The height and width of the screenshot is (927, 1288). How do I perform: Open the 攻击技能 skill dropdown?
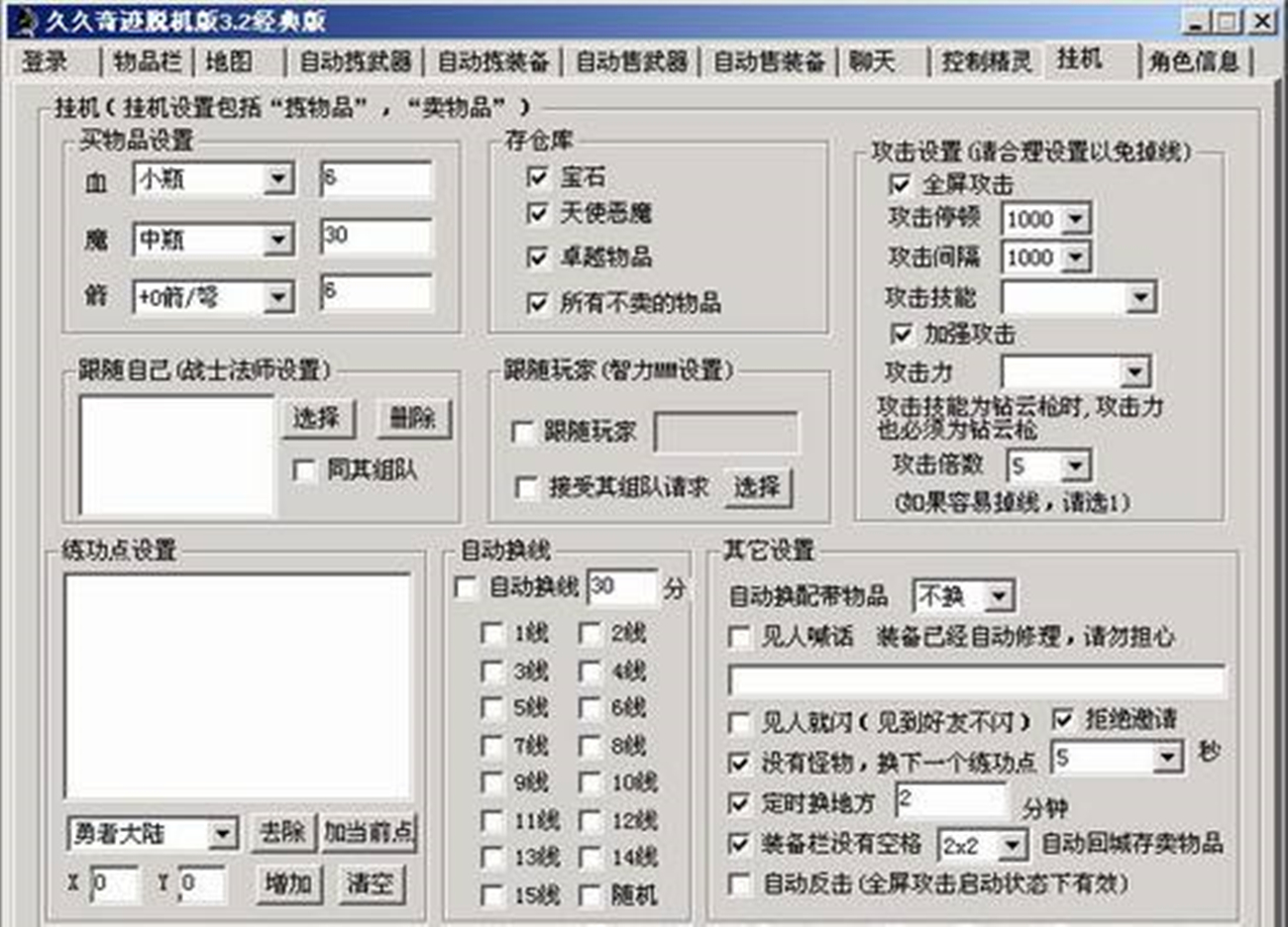[1139, 296]
